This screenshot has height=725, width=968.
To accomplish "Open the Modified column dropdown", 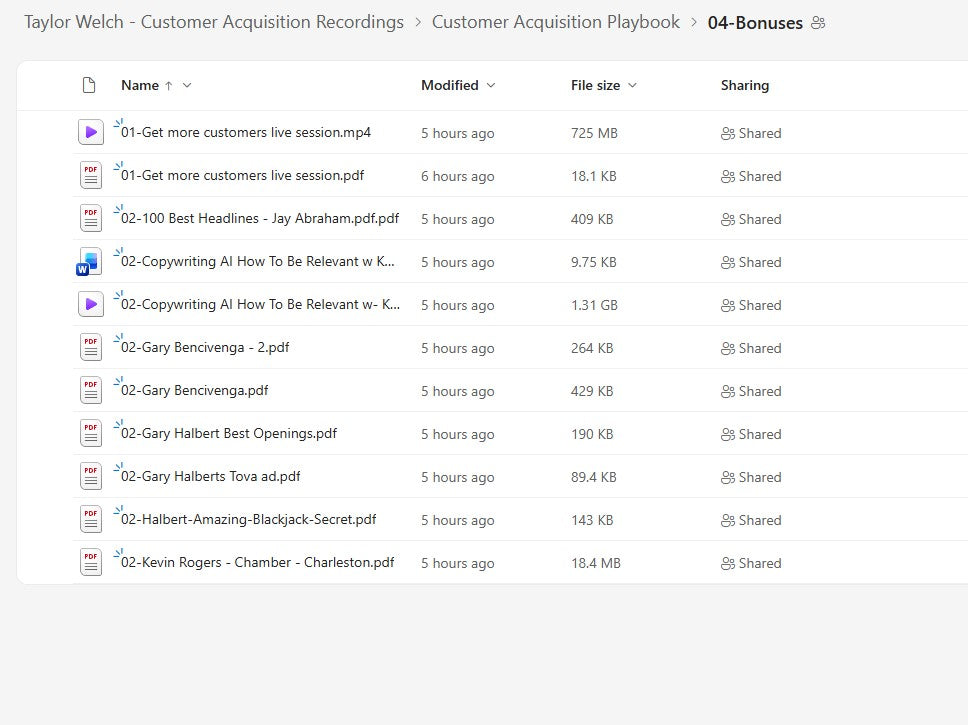I will (490, 85).
